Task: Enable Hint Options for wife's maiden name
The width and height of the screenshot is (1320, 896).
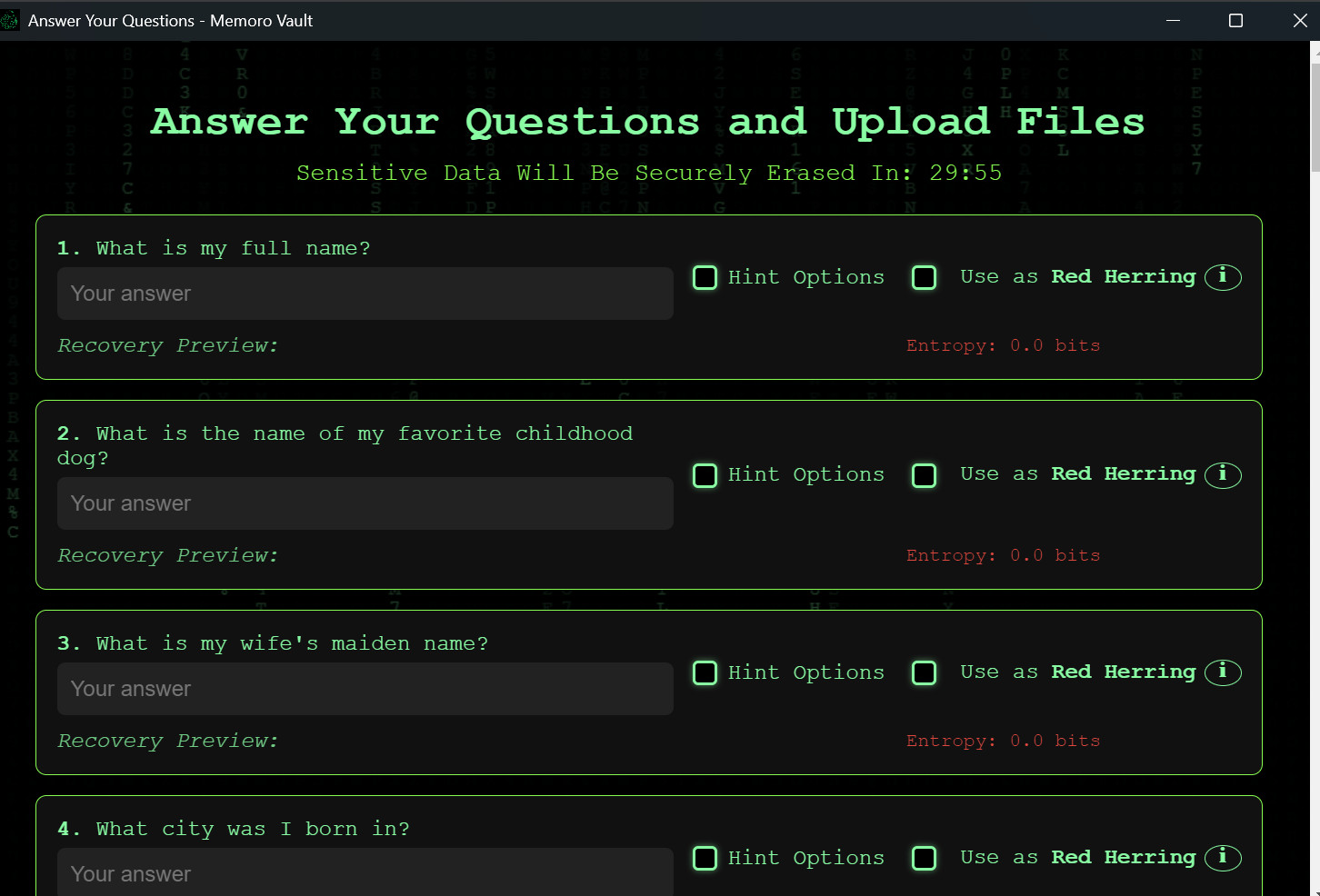Action: coord(705,673)
